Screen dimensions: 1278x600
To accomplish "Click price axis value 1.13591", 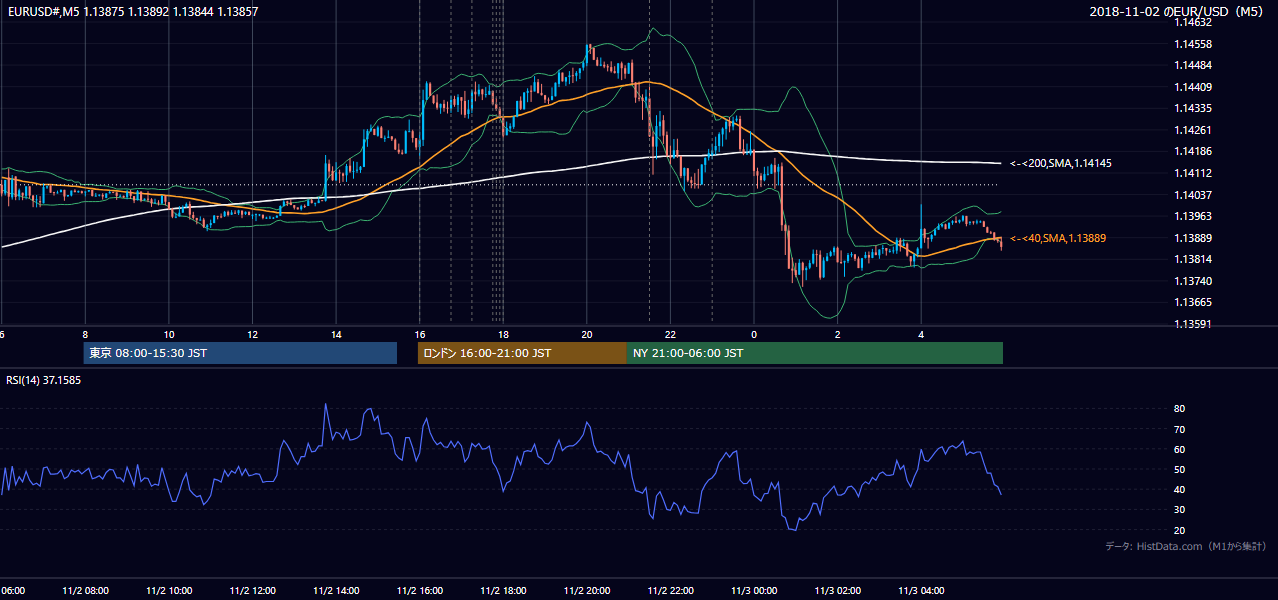I will coord(1193,324).
